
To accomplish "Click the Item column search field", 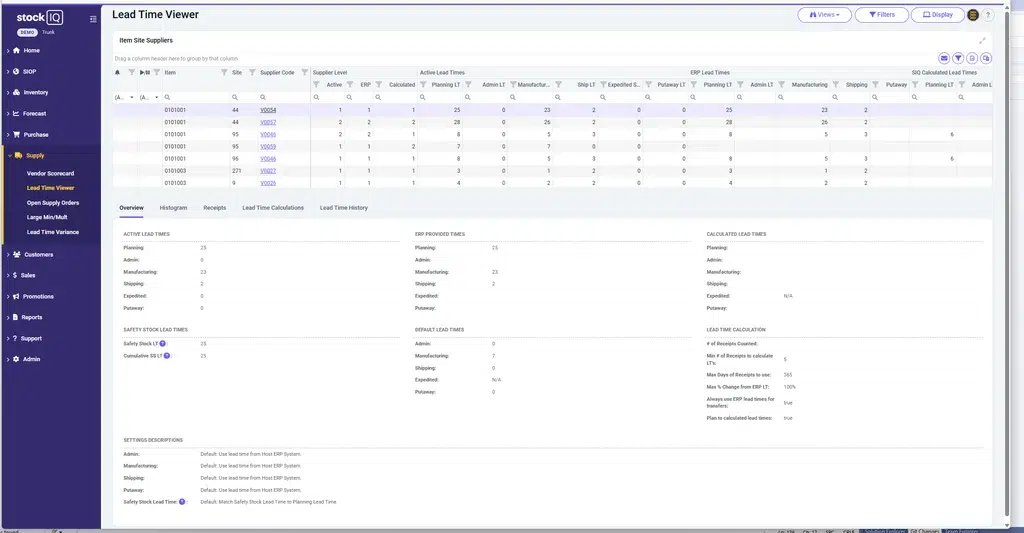I will [195, 97].
